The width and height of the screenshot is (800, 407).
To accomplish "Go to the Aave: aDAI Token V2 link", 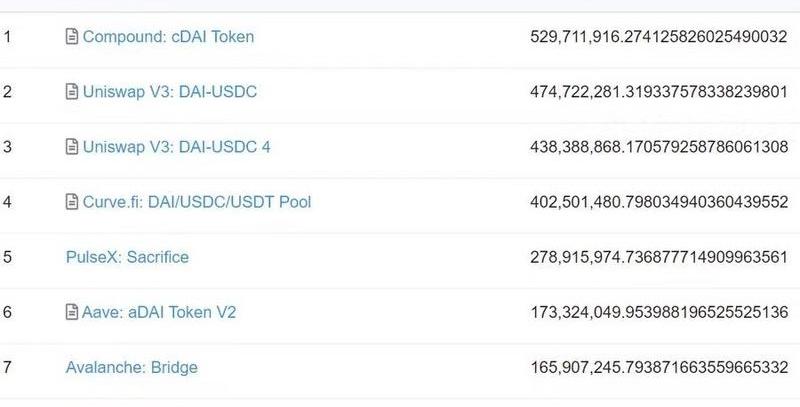I will (x=159, y=312).
